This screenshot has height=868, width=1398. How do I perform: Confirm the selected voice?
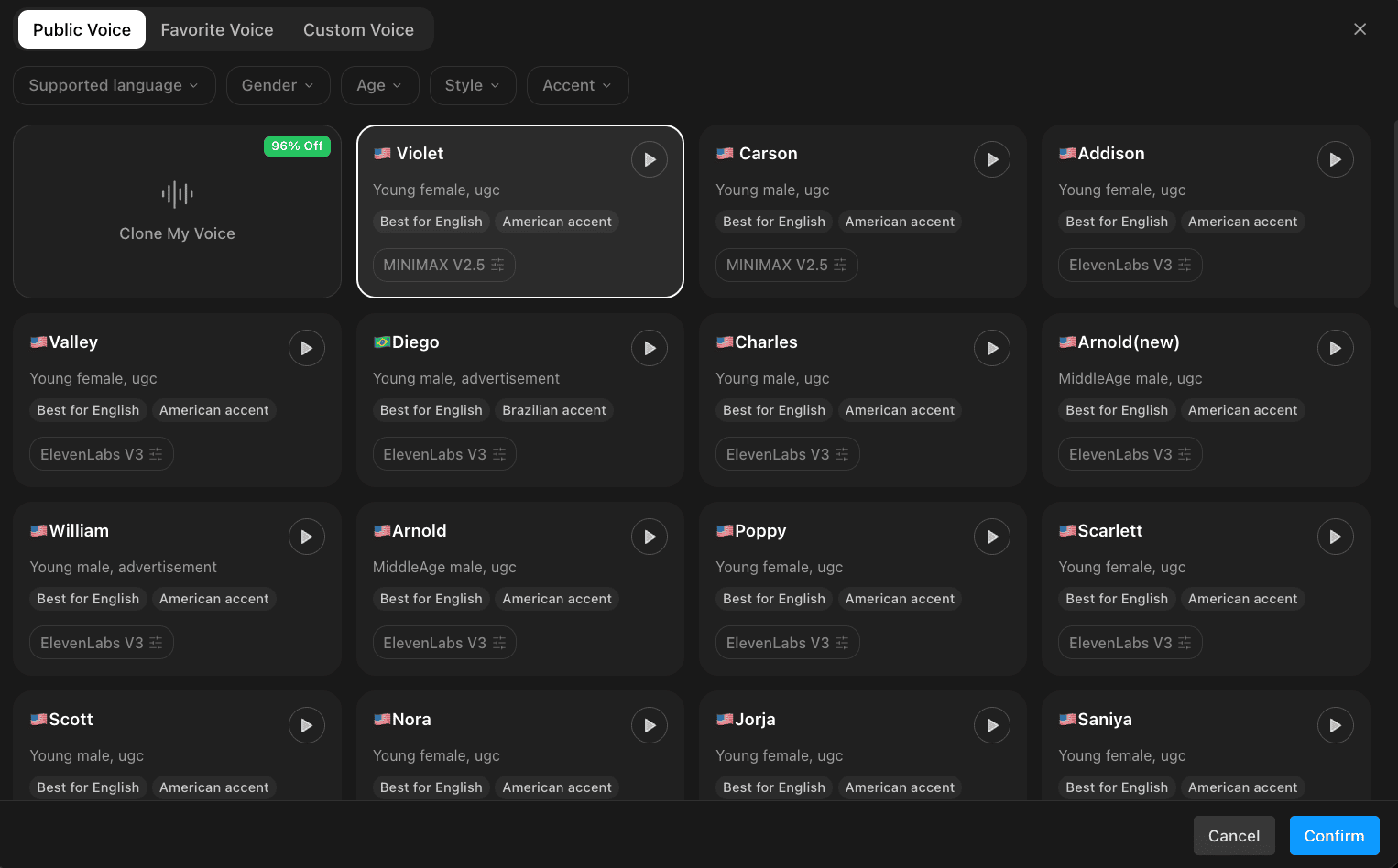coord(1334,835)
